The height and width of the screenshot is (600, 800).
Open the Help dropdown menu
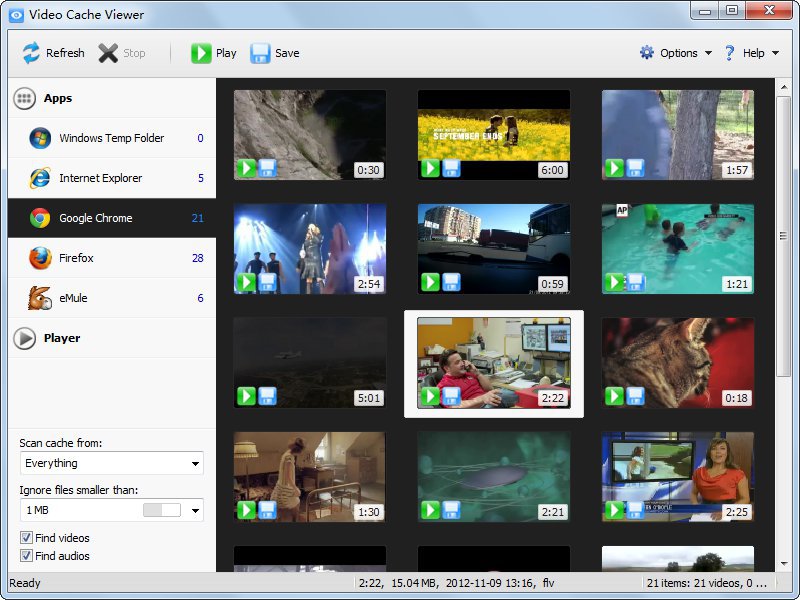coord(752,53)
